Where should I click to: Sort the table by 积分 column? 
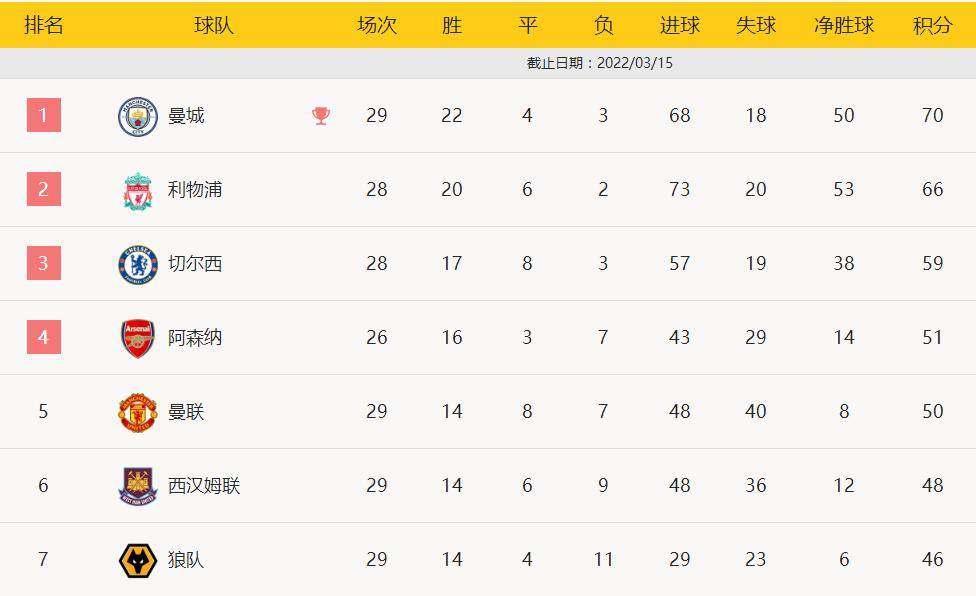[932, 26]
